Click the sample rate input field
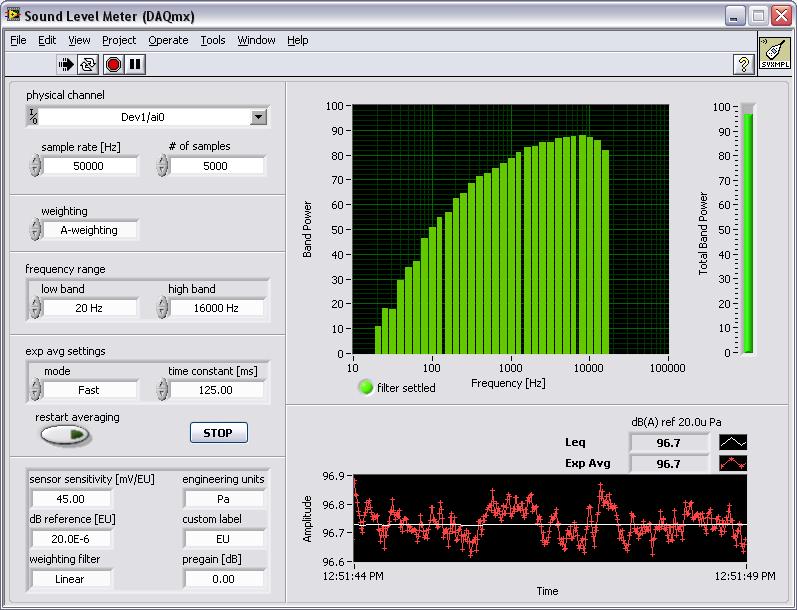This screenshot has height=610, width=797. [x=89, y=166]
